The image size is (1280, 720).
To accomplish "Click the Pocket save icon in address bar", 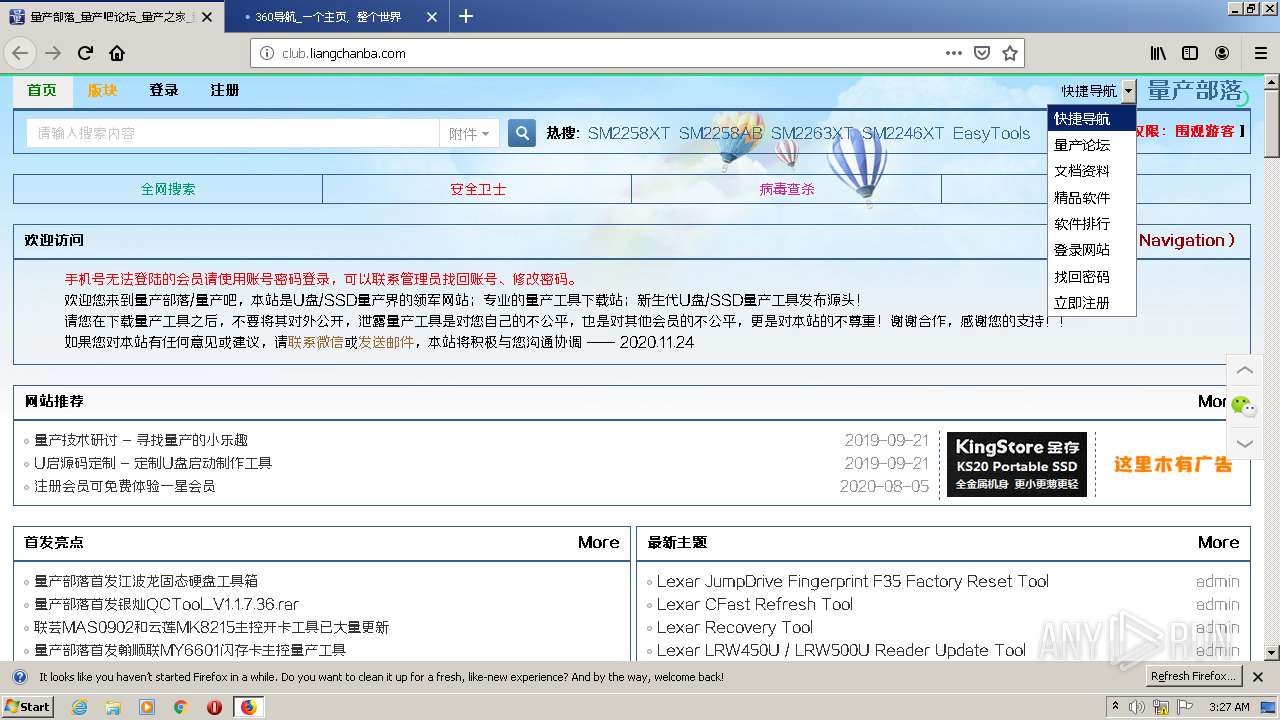I will (982, 53).
